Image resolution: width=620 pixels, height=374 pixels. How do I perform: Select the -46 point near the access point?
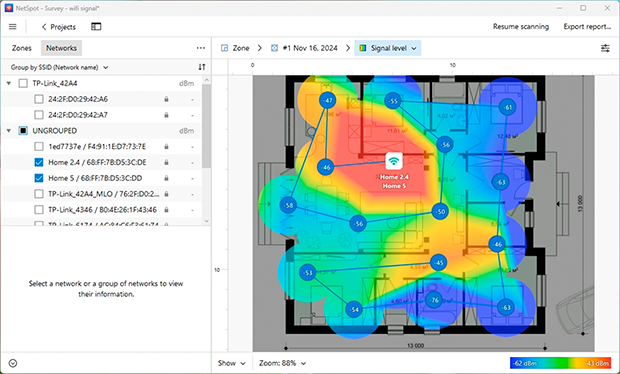point(326,167)
